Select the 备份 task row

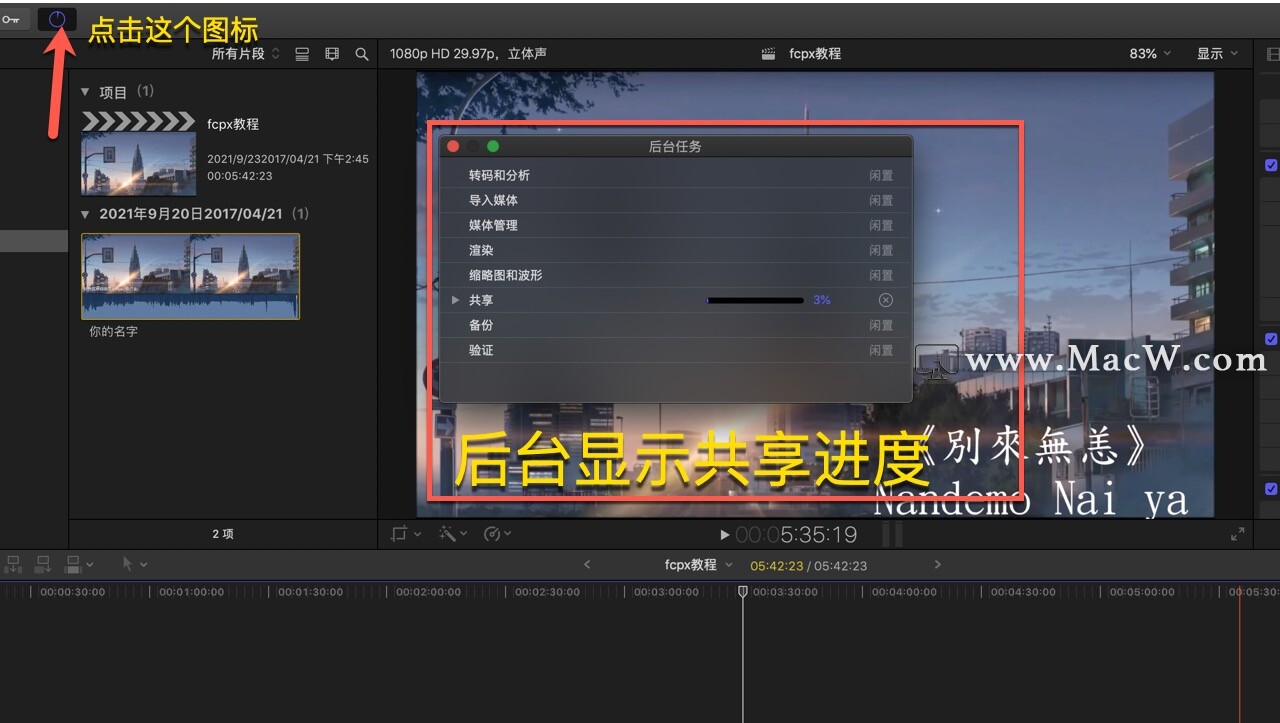pos(675,325)
